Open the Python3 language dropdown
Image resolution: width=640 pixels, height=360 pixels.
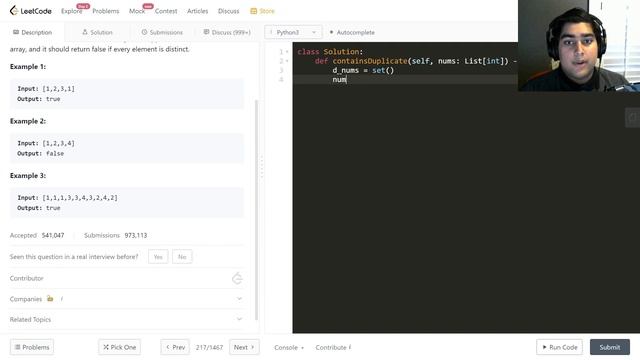293,32
